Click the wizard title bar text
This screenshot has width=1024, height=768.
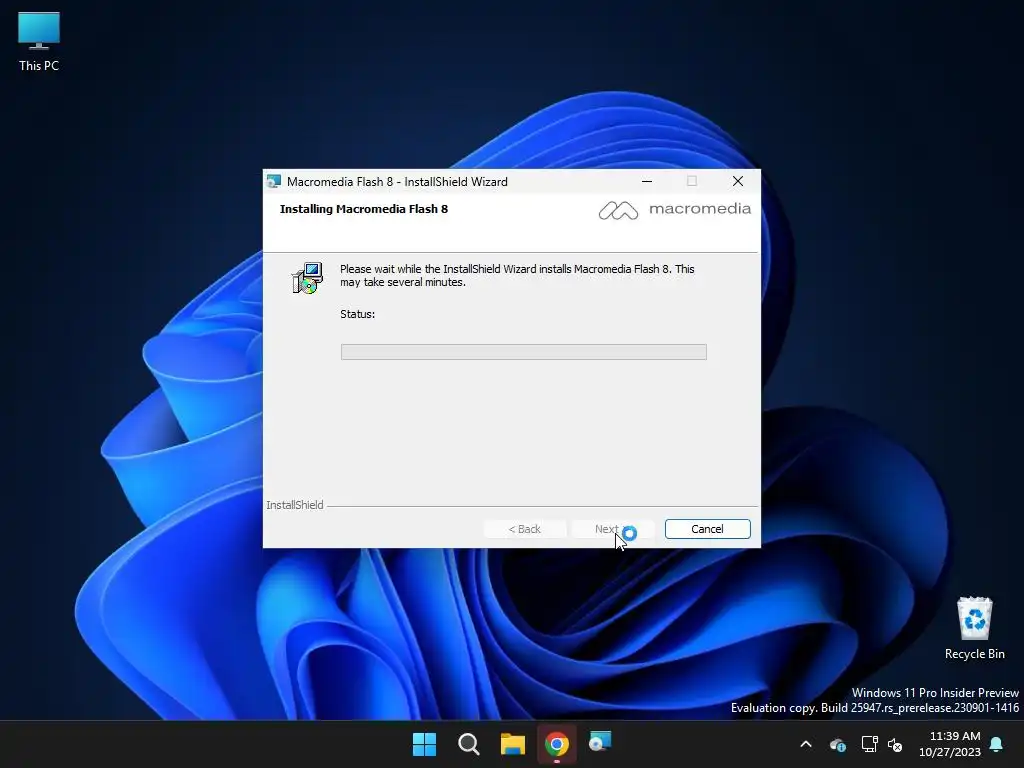click(397, 182)
